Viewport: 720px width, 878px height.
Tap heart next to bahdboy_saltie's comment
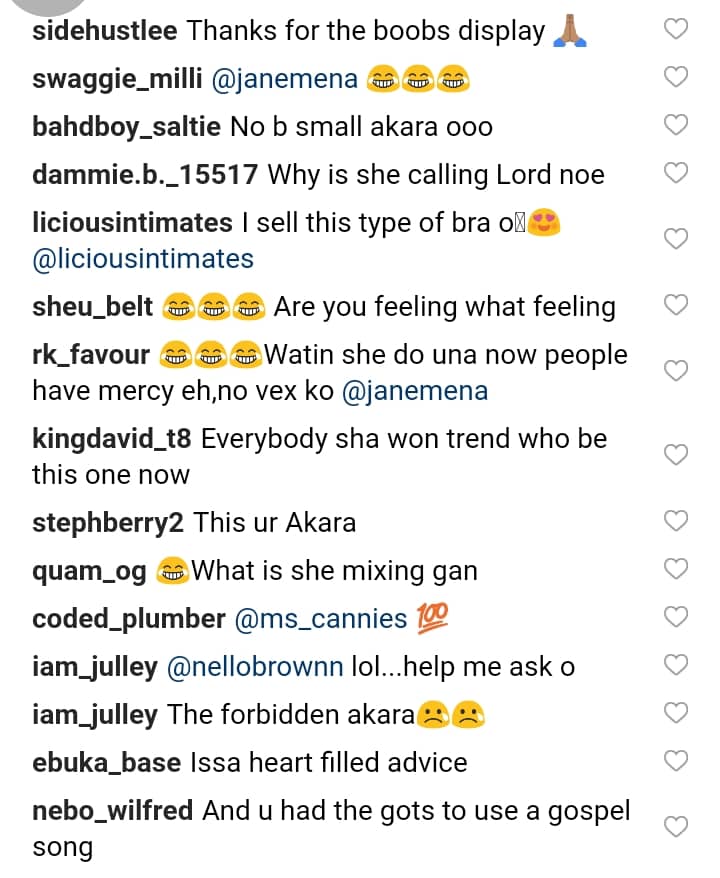(677, 126)
